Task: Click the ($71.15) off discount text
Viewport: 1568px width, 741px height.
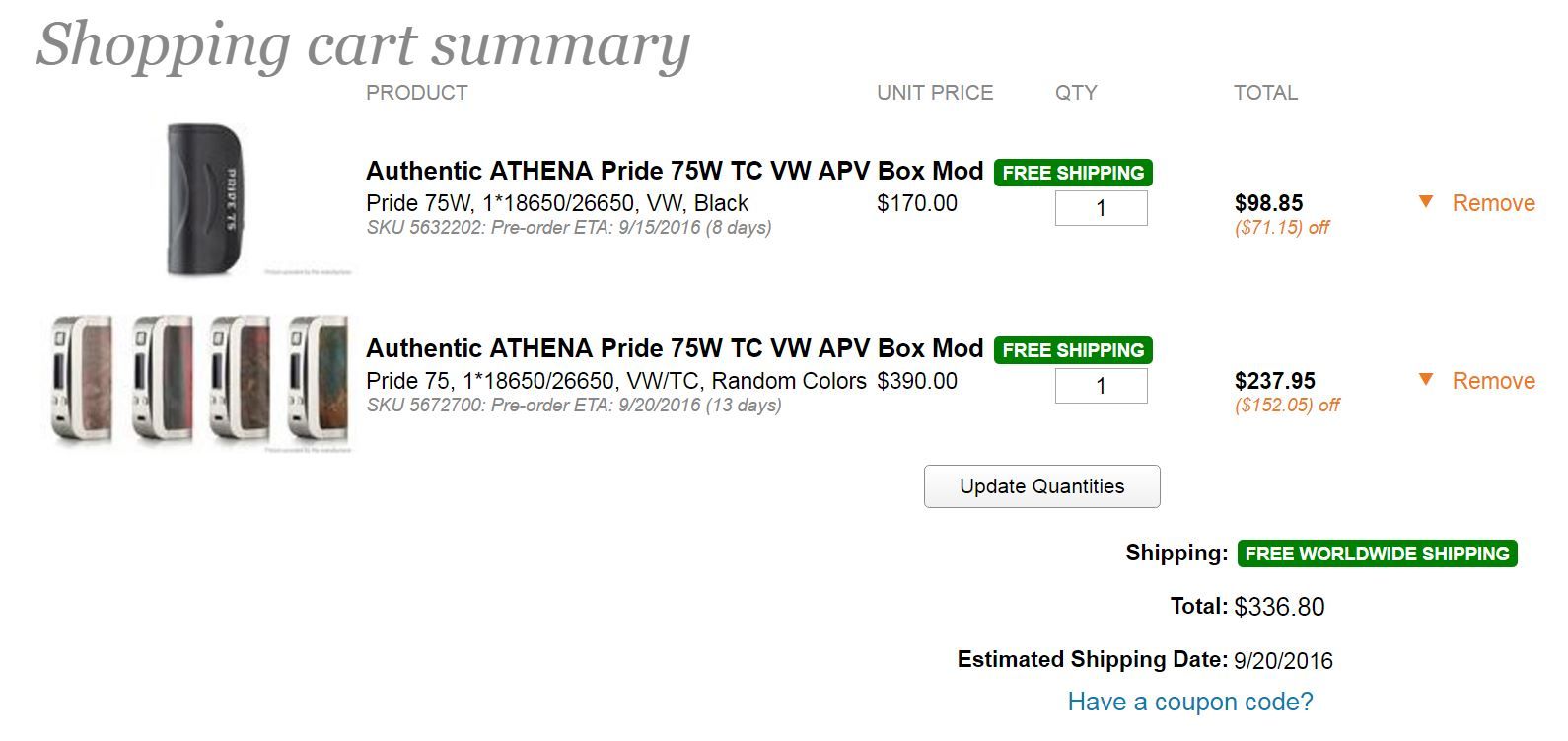Action: (x=1281, y=228)
